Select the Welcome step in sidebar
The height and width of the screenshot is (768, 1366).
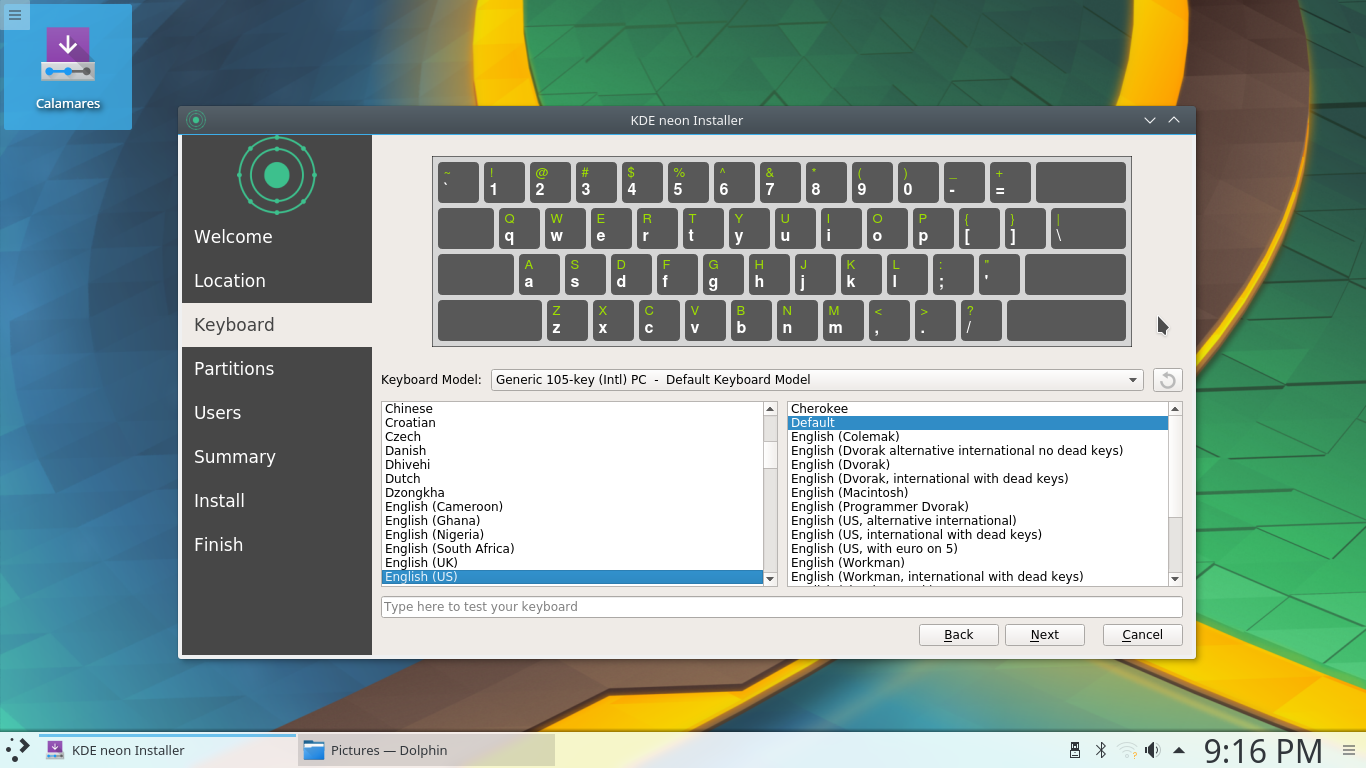click(x=277, y=237)
